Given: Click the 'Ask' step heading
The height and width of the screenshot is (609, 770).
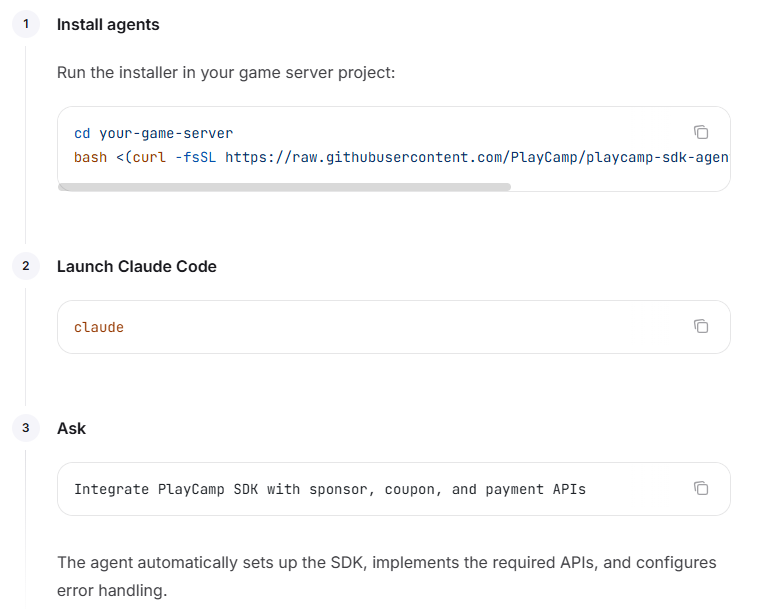Looking at the screenshot, I should [71, 428].
